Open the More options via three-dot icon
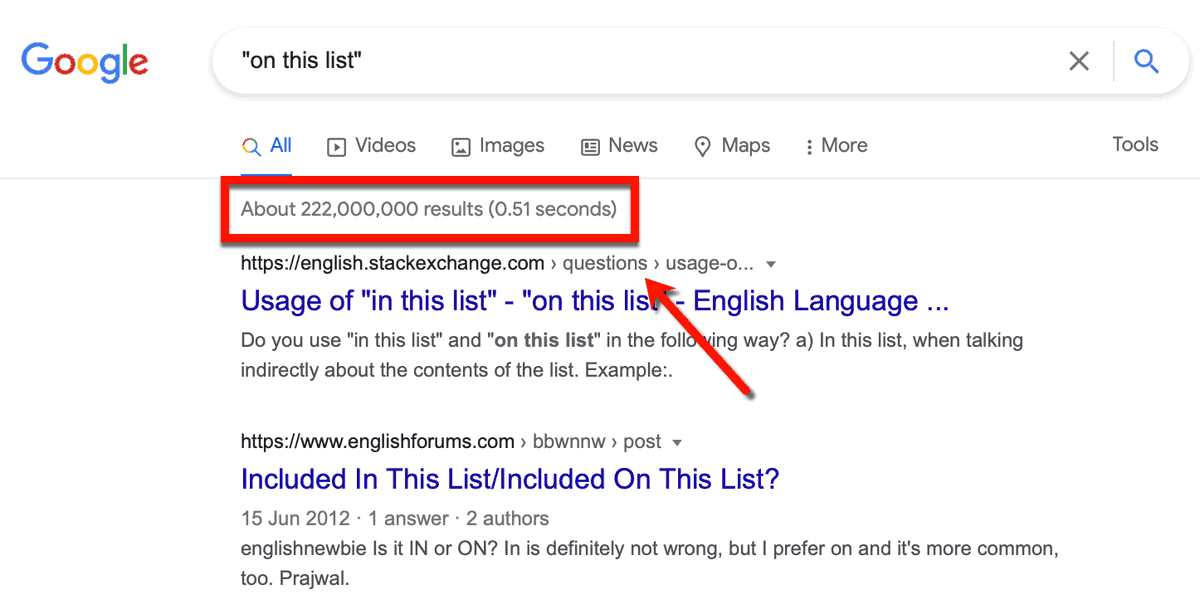This screenshot has width=1200, height=609. coord(808,146)
